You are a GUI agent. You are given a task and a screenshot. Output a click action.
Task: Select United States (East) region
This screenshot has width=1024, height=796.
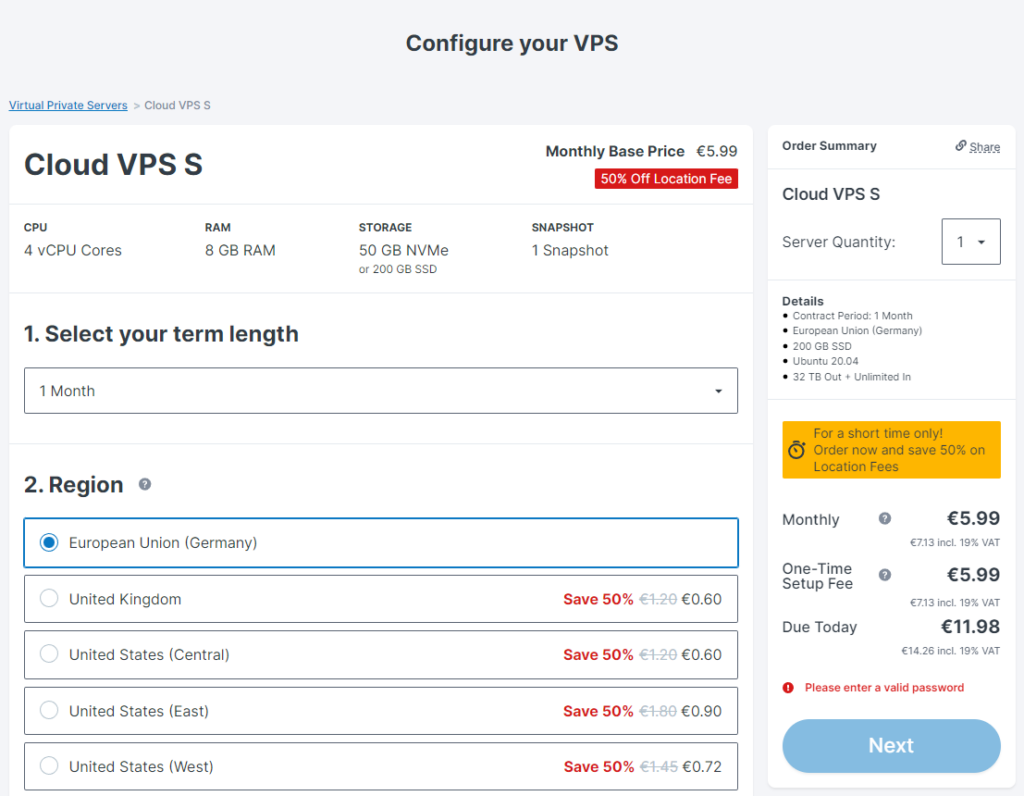click(49, 710)
